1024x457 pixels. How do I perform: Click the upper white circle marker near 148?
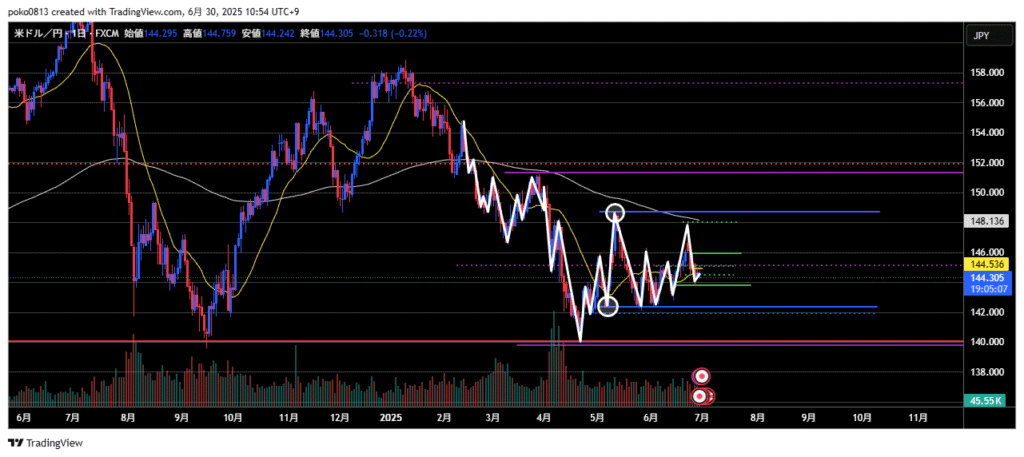pos(616,212)
